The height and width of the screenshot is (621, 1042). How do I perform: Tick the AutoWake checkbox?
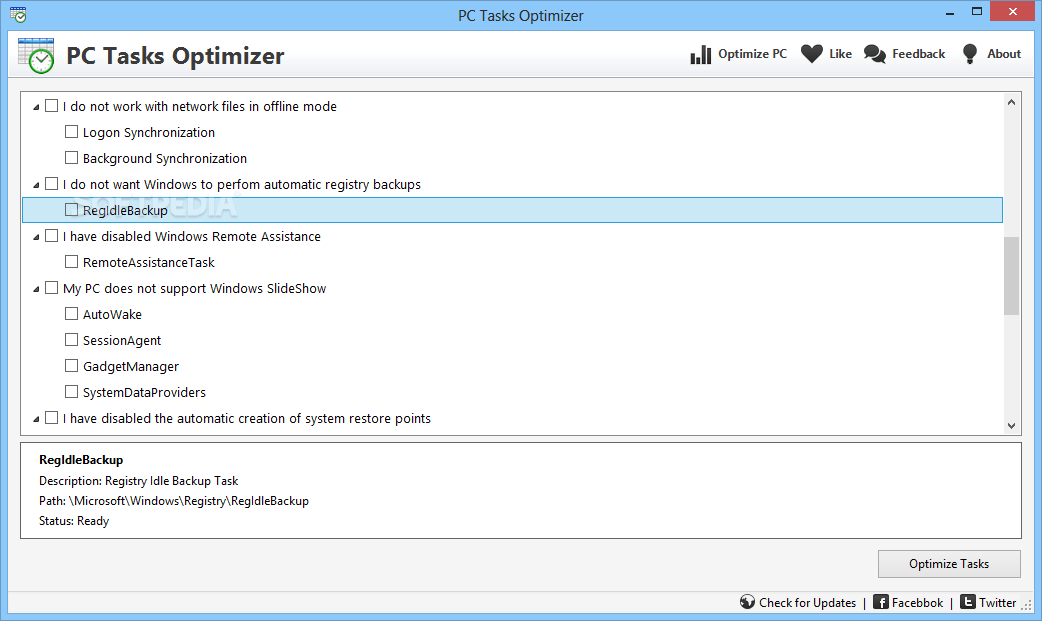(x=71, y=313)
